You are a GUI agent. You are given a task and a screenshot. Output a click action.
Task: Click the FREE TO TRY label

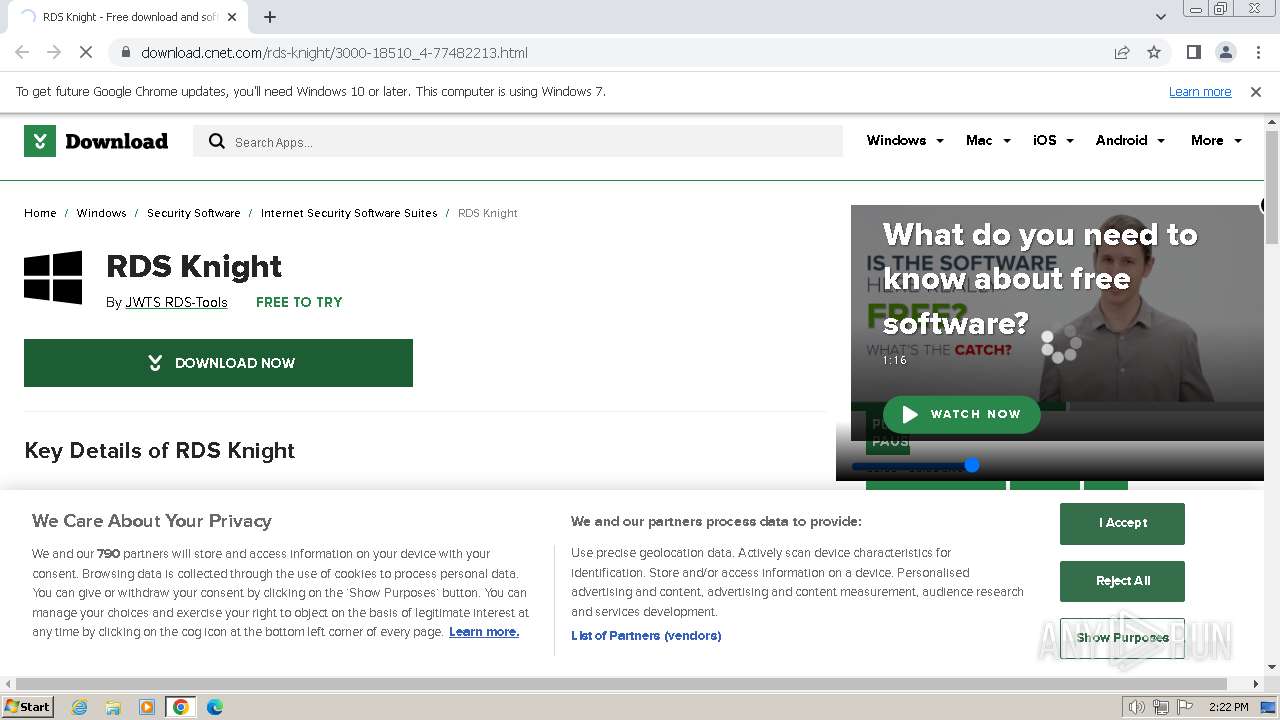pyautogui.click(x=299, y=302)
